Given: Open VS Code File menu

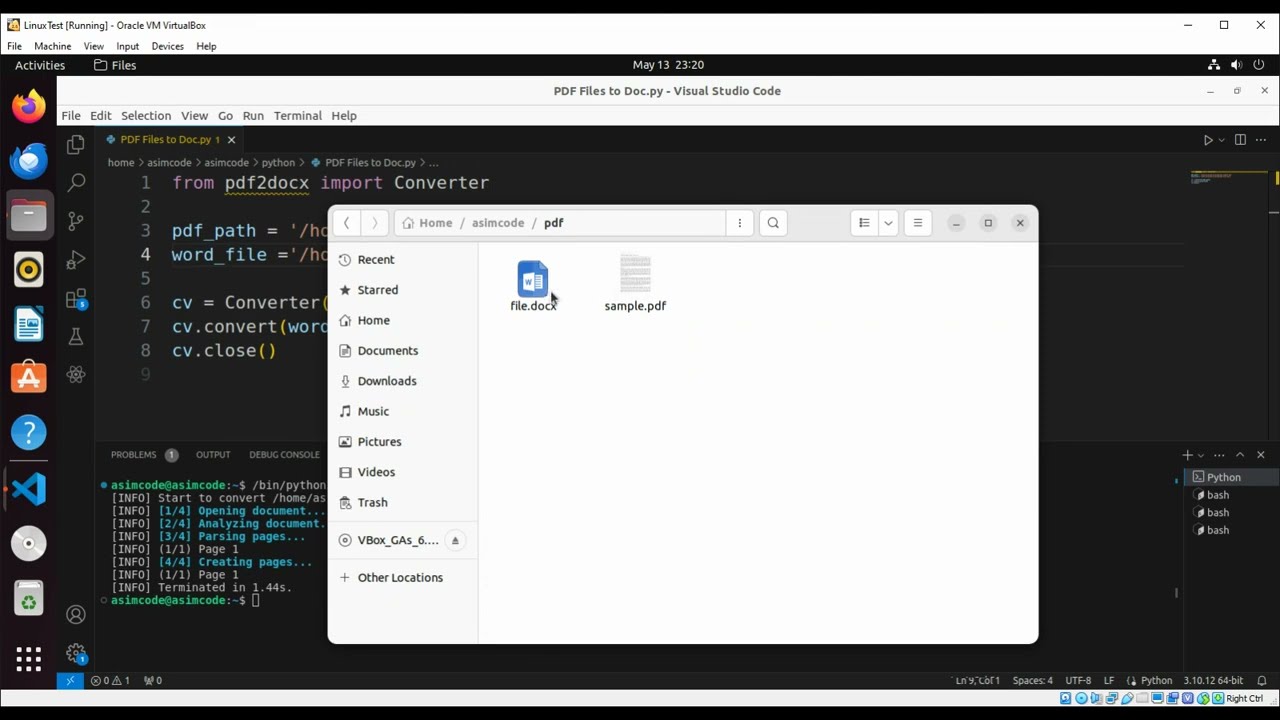Looking at the screenshot, I should point(71,116).
